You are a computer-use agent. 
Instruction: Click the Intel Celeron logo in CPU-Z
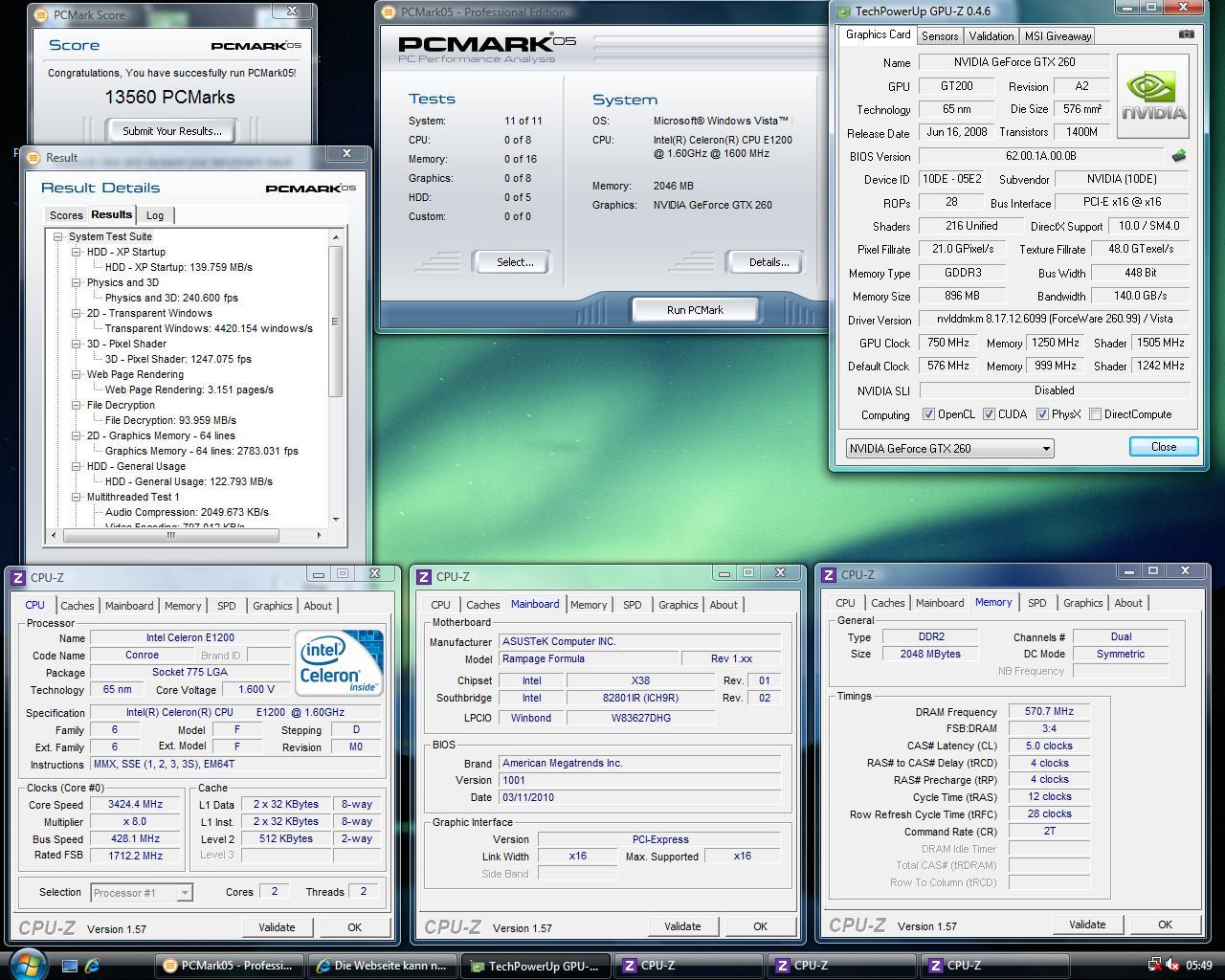coord(339,662)
